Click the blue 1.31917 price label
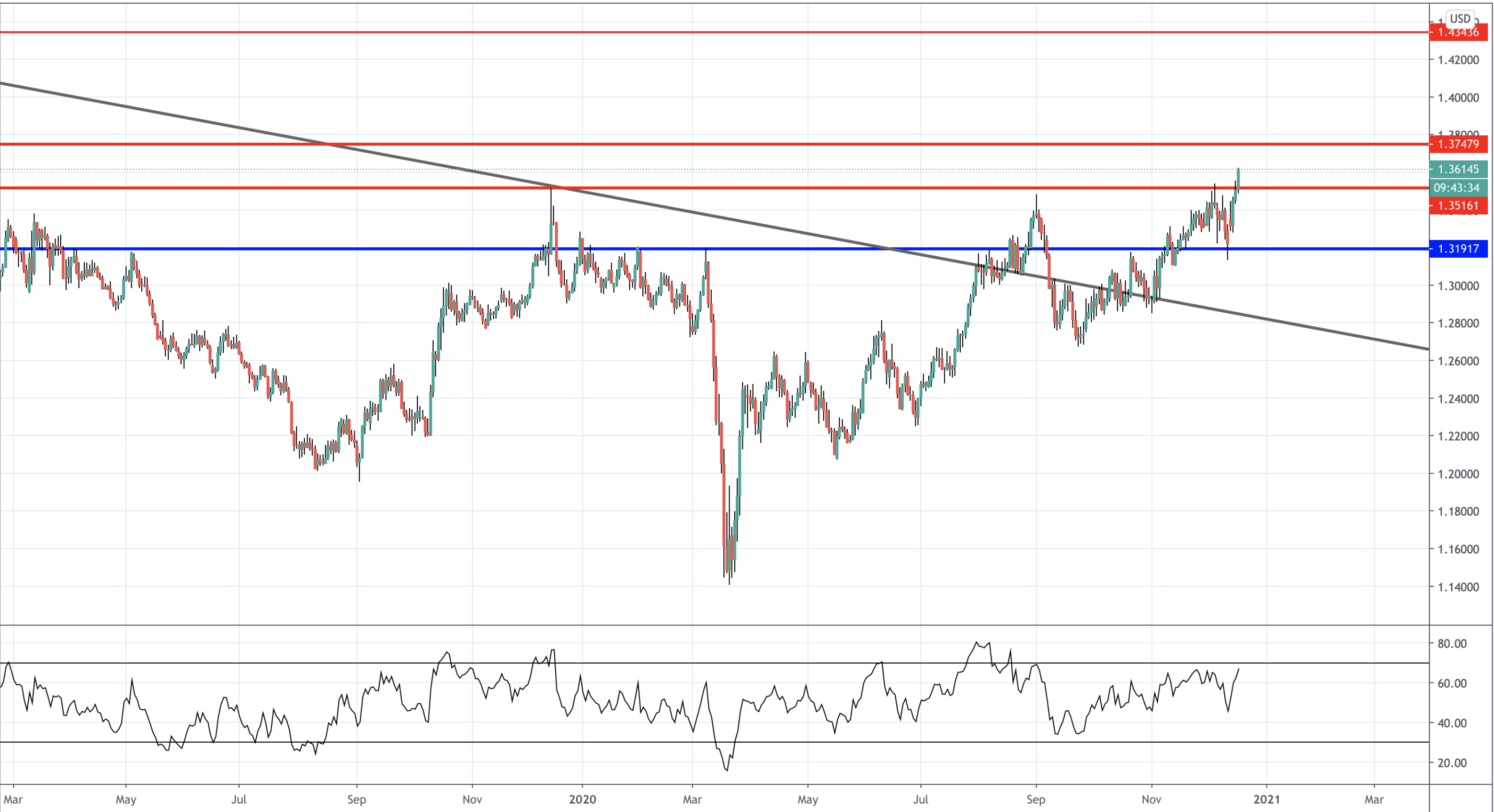1494x812 pixels. point(1458,249)
